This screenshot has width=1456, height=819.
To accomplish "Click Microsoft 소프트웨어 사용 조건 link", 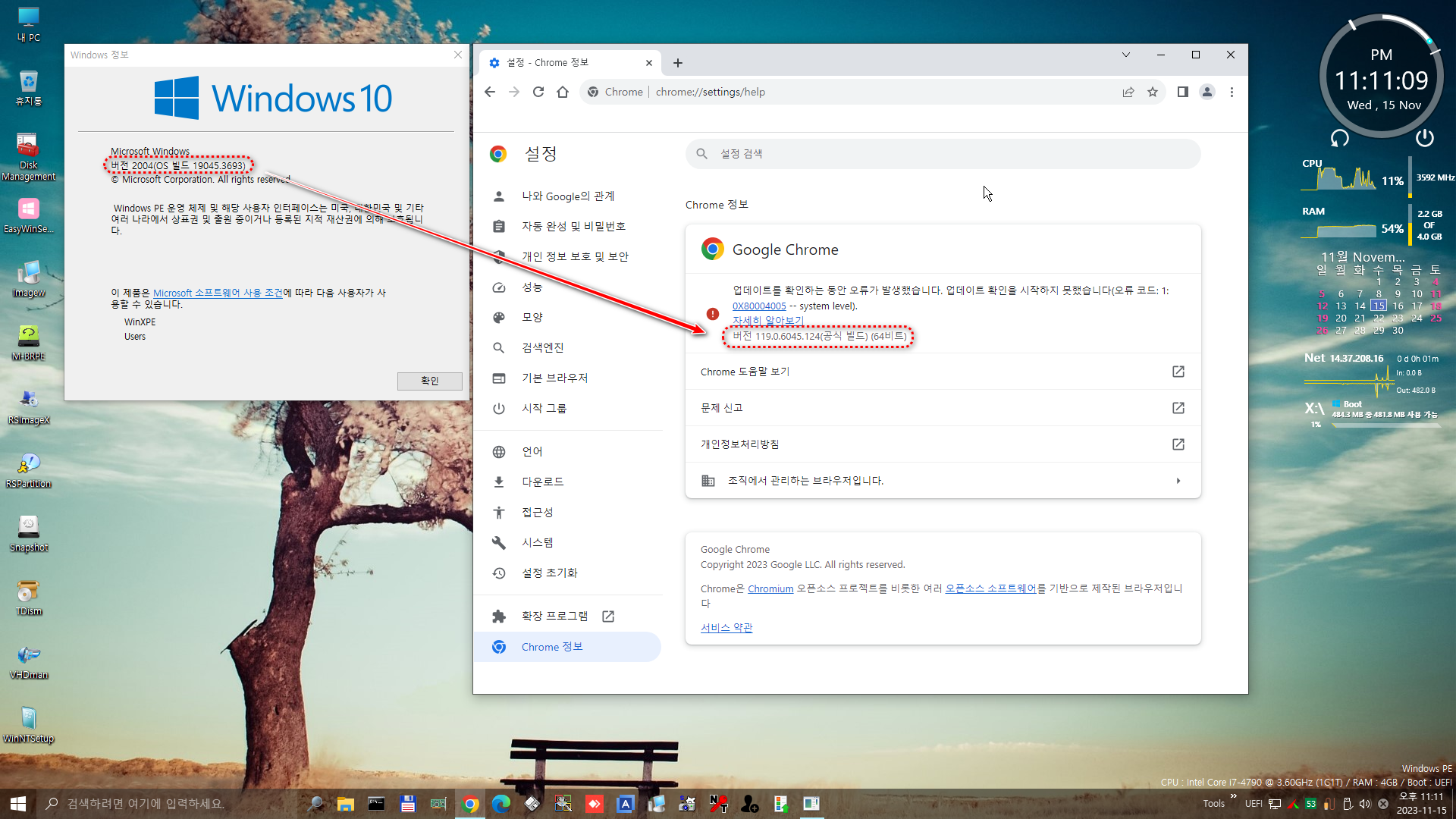I will pyautogui.click(x=218, y=293).
